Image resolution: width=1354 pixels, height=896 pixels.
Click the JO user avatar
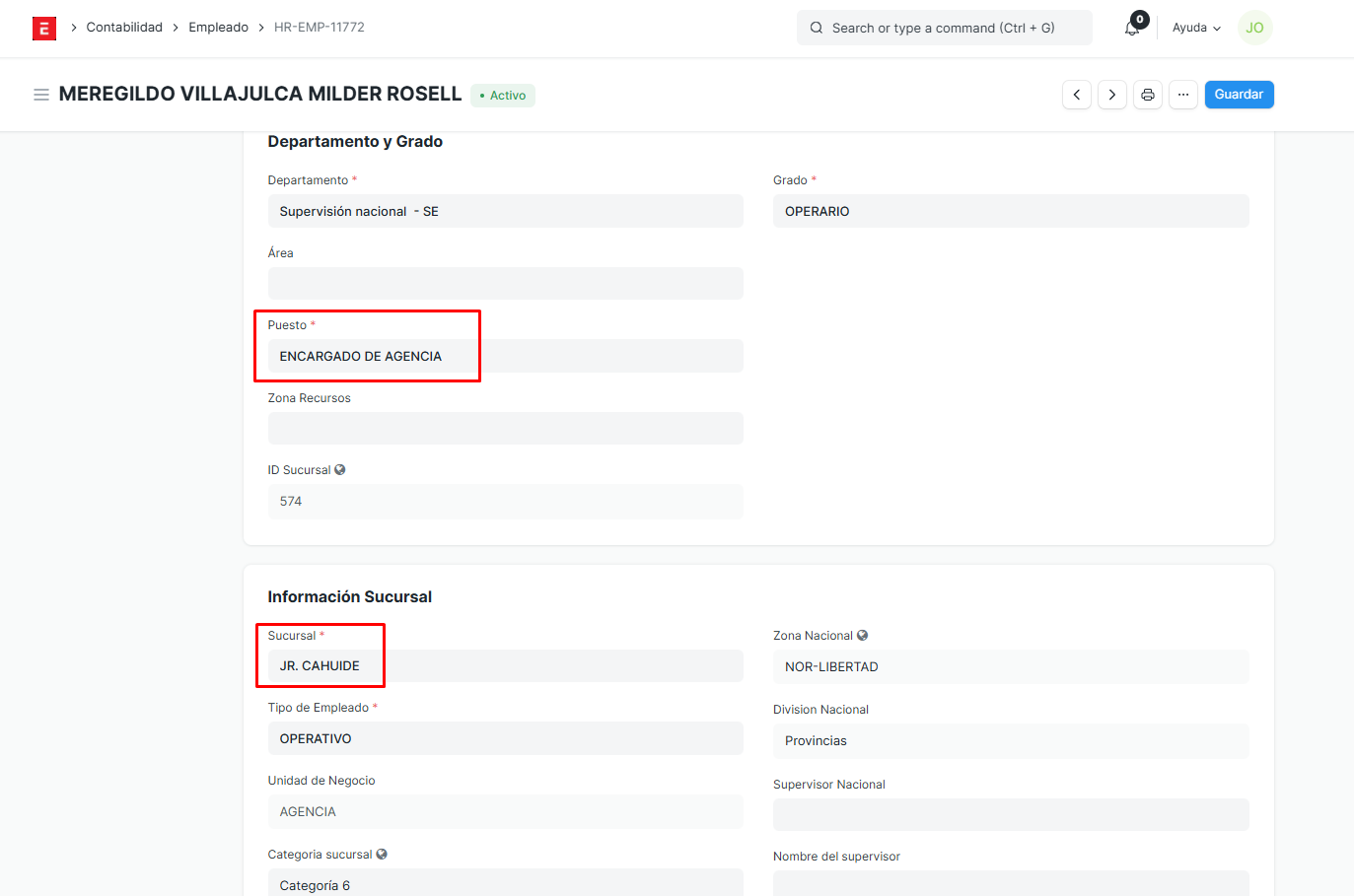1254,28
